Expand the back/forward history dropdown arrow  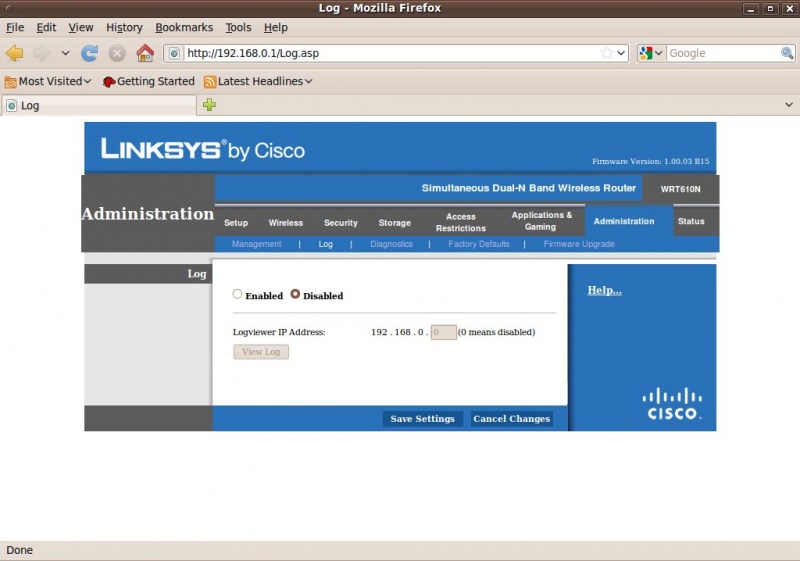[x=66, y=53]
